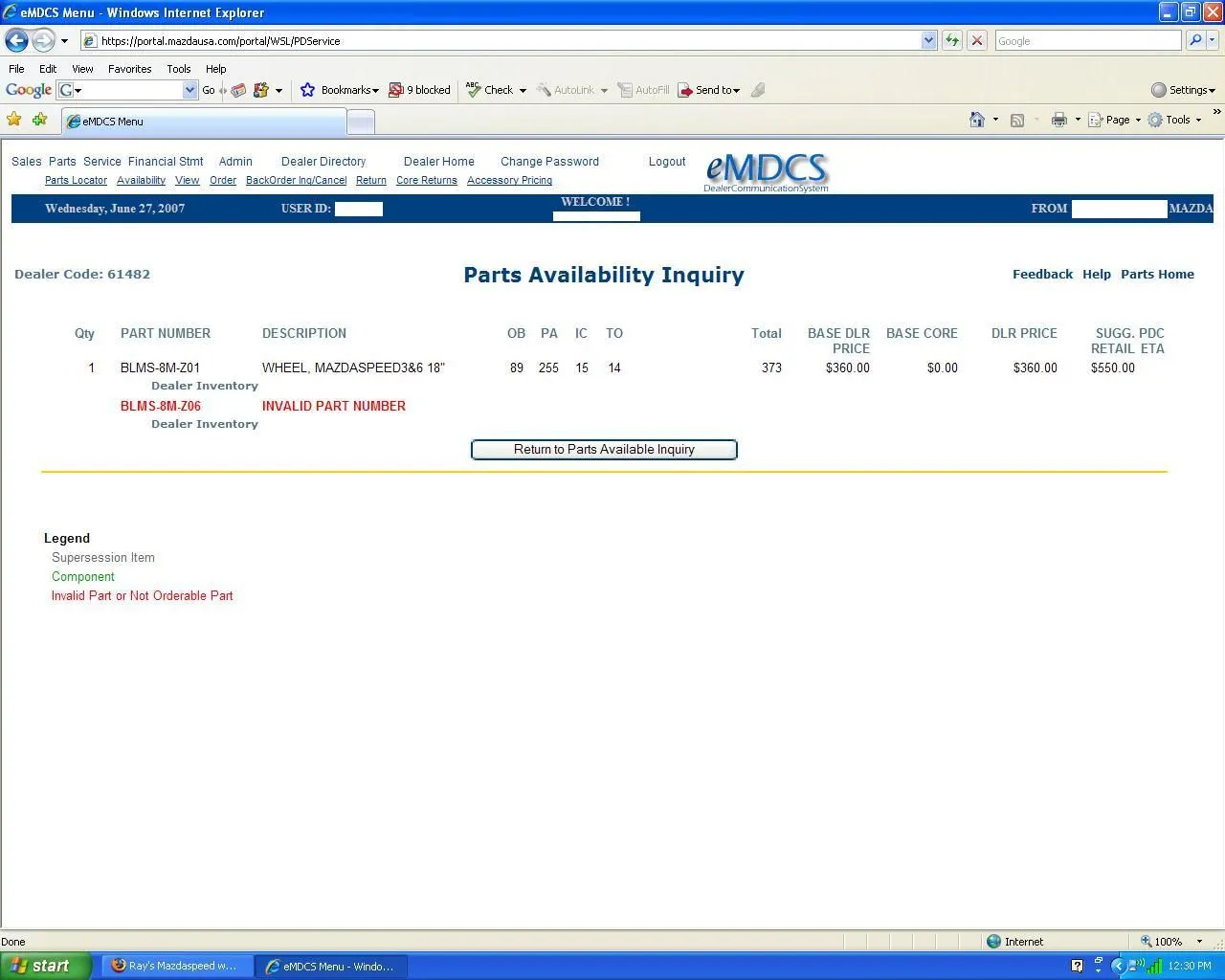Screen dimensions: 1225x980
Task: Open the Windows Start menu
Action: 46,966
